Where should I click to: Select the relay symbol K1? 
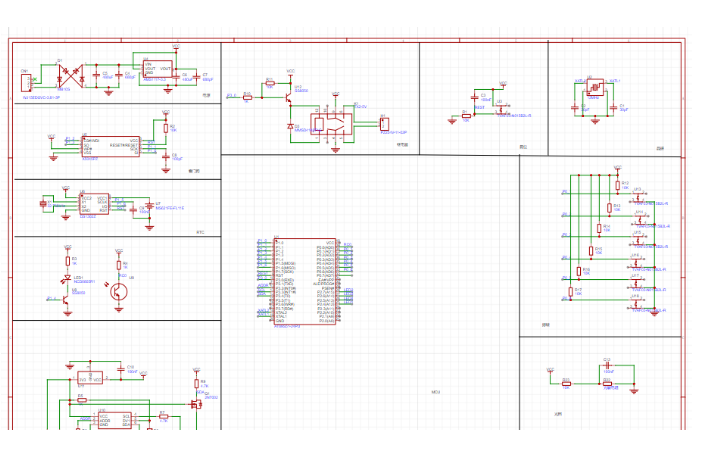(332, 124)
